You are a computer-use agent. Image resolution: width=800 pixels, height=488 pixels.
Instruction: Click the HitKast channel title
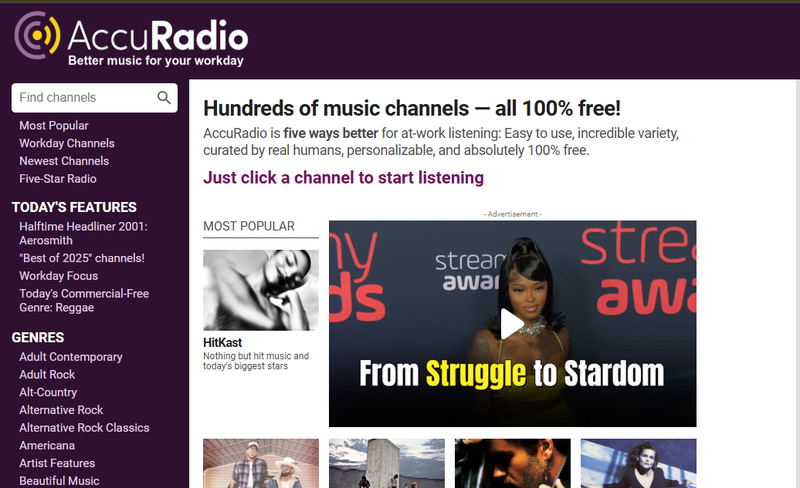[x=222, y=343]
